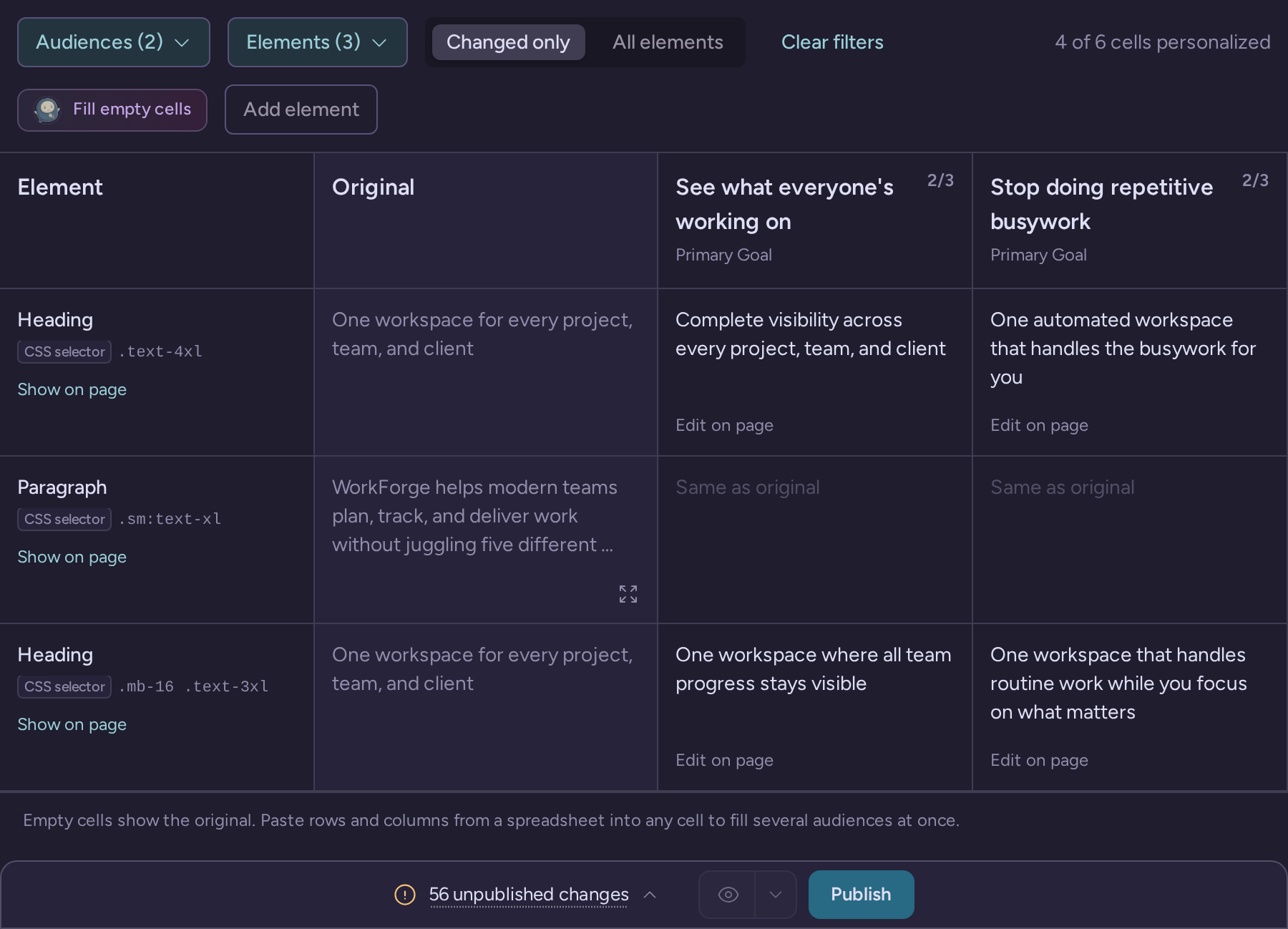This screenshot has height=929, width=1288.
Task: Click the CSS selector badge for .mb-16 .text-3xl
Action: [x=64, y=686]
